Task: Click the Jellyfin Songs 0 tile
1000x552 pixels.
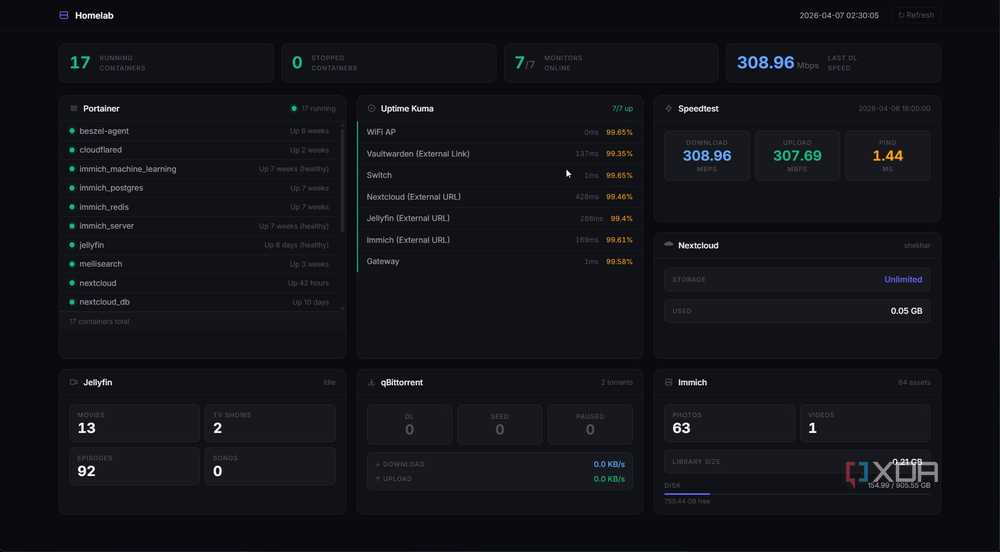Action: coord(270,466)
